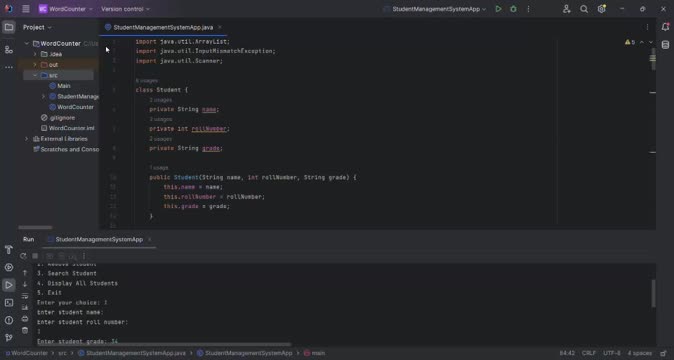Open the Version control menu
The height and width of the screenshot is (360, 674).
point(125,9)
